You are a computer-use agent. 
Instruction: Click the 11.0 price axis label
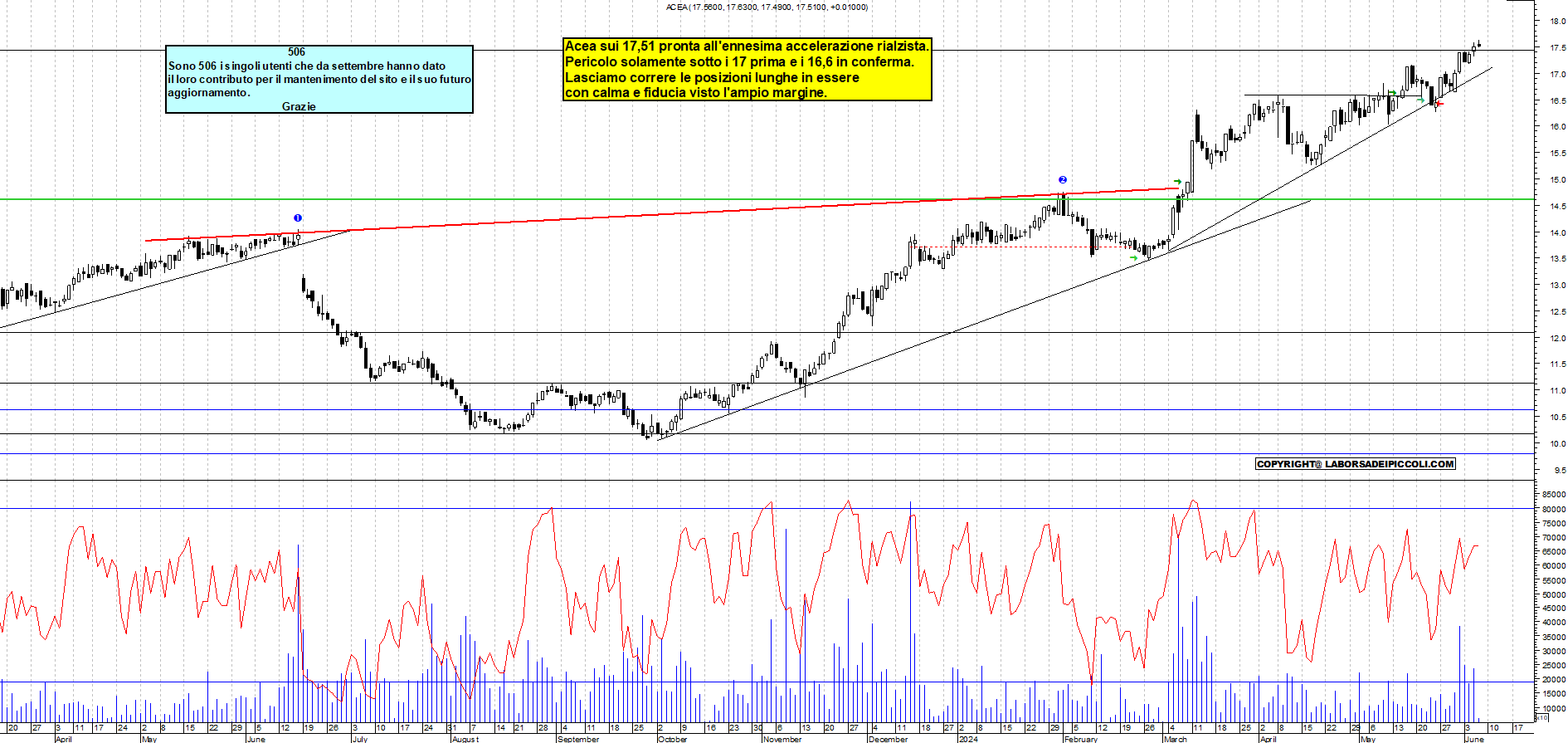(x=1557, y=391)
